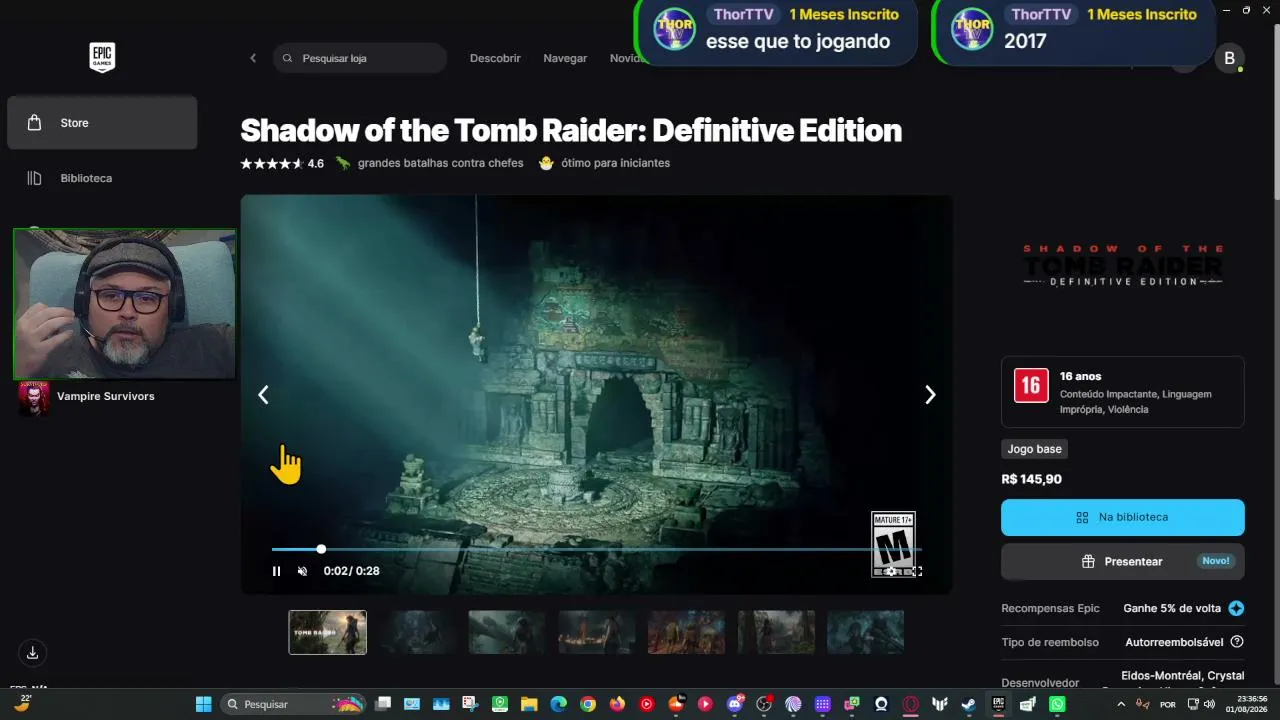The image size is (1280, 720).
Task: Open Discord from the taskbar
Action: pos(735,704)
